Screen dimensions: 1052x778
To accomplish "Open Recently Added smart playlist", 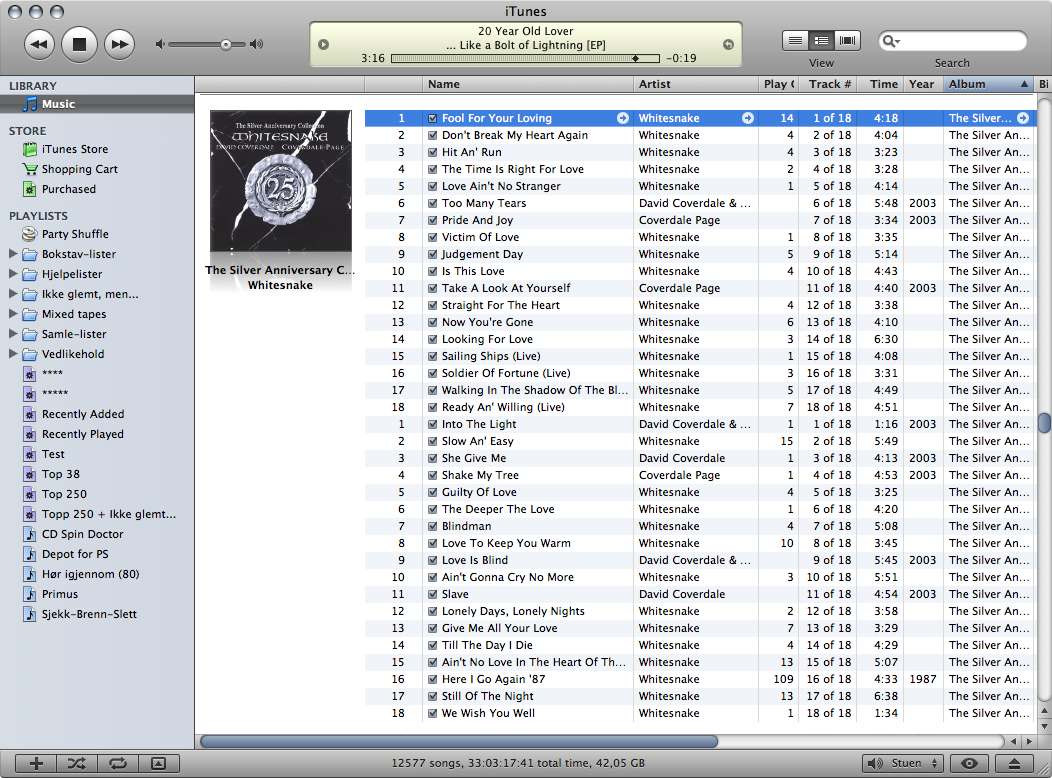I will tap(83, 414).
